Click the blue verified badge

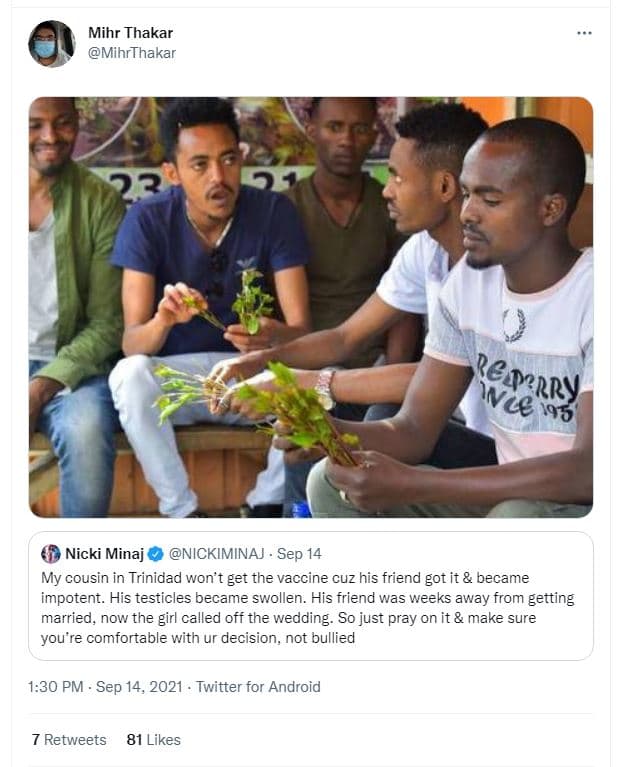pyautogui.click(x=155, y=553)
